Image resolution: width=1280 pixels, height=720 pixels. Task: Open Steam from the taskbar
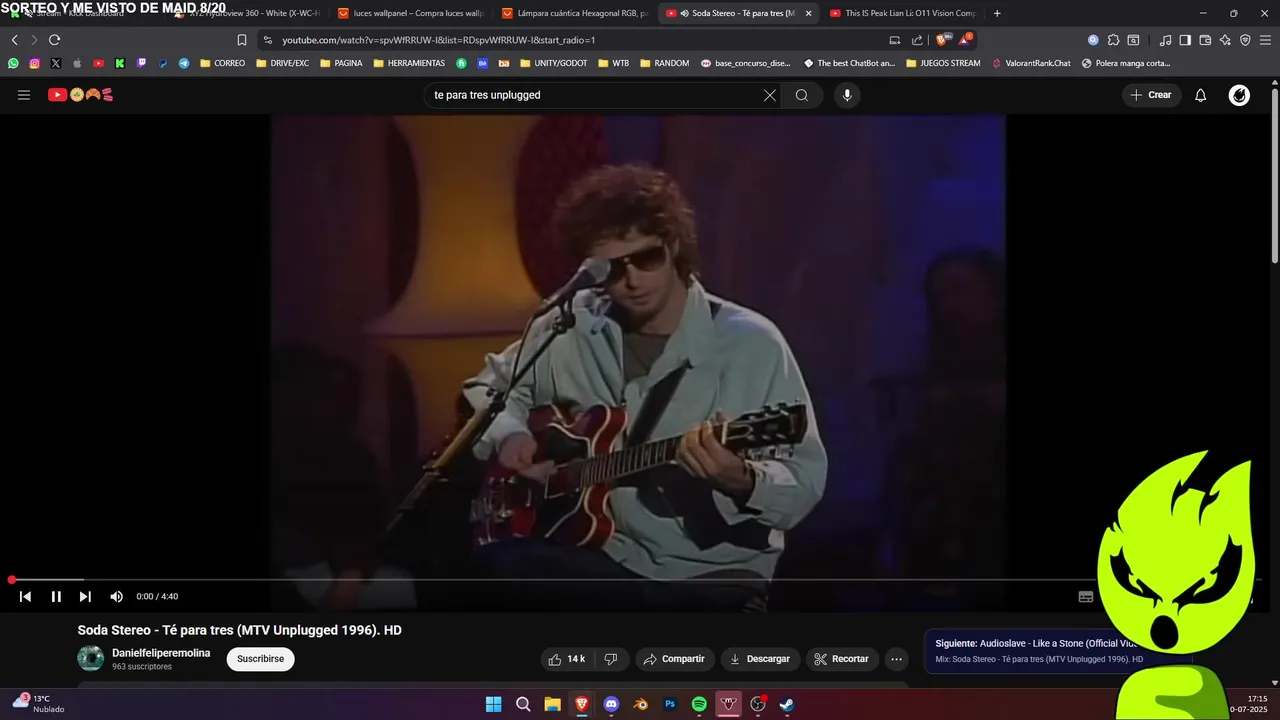tap(787, 704)
